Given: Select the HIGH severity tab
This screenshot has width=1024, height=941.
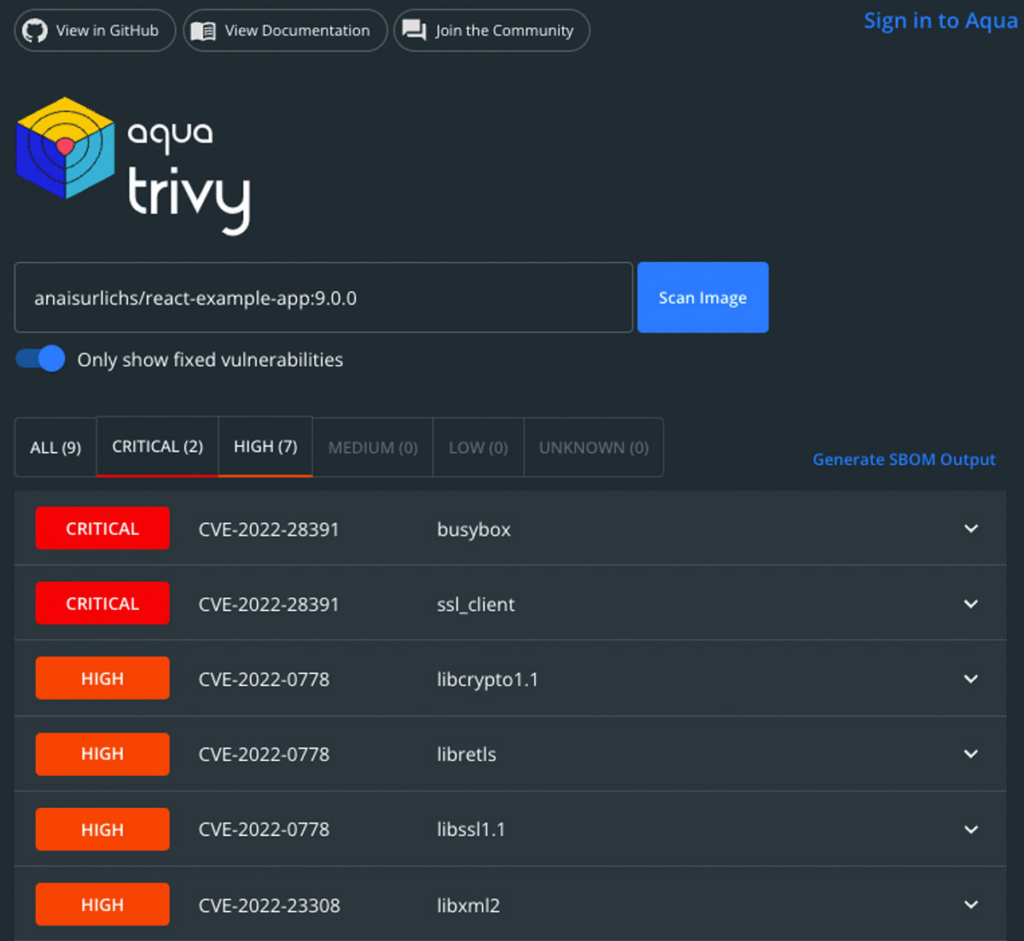Looking at the screenshot, I should pyautogui.click(x=264, y=447).
